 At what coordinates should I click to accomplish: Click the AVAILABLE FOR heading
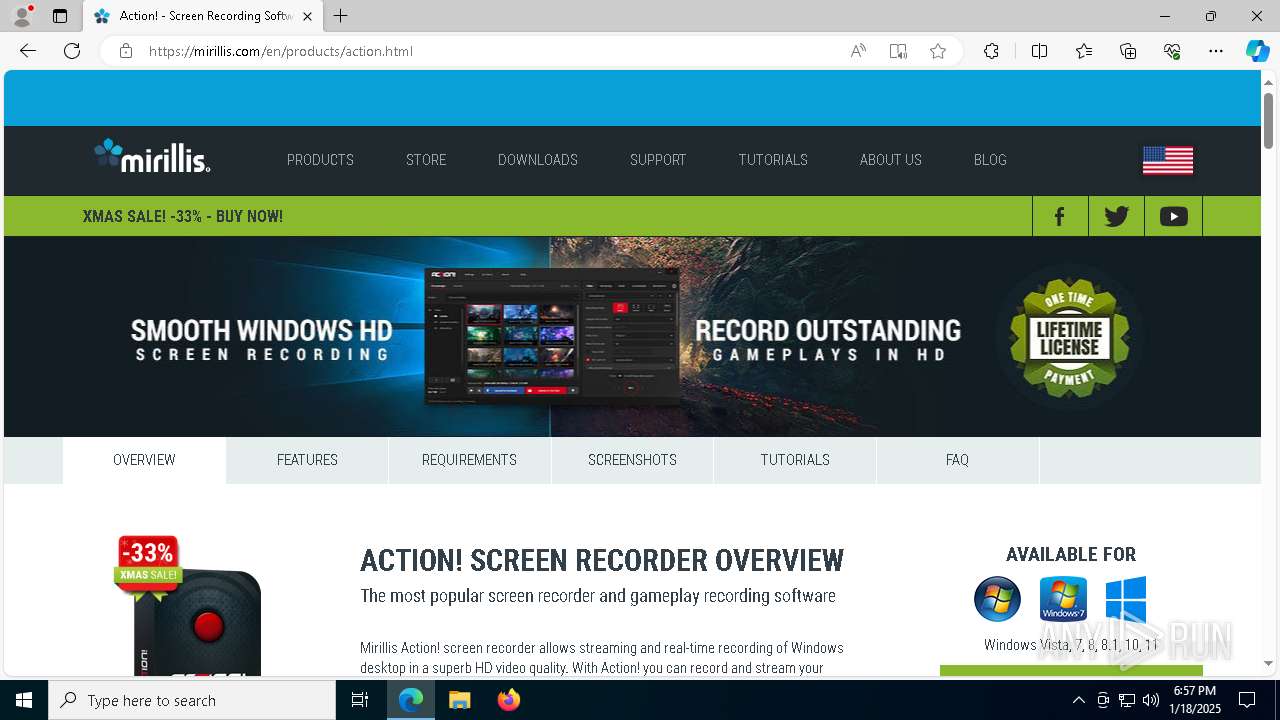1071,554
